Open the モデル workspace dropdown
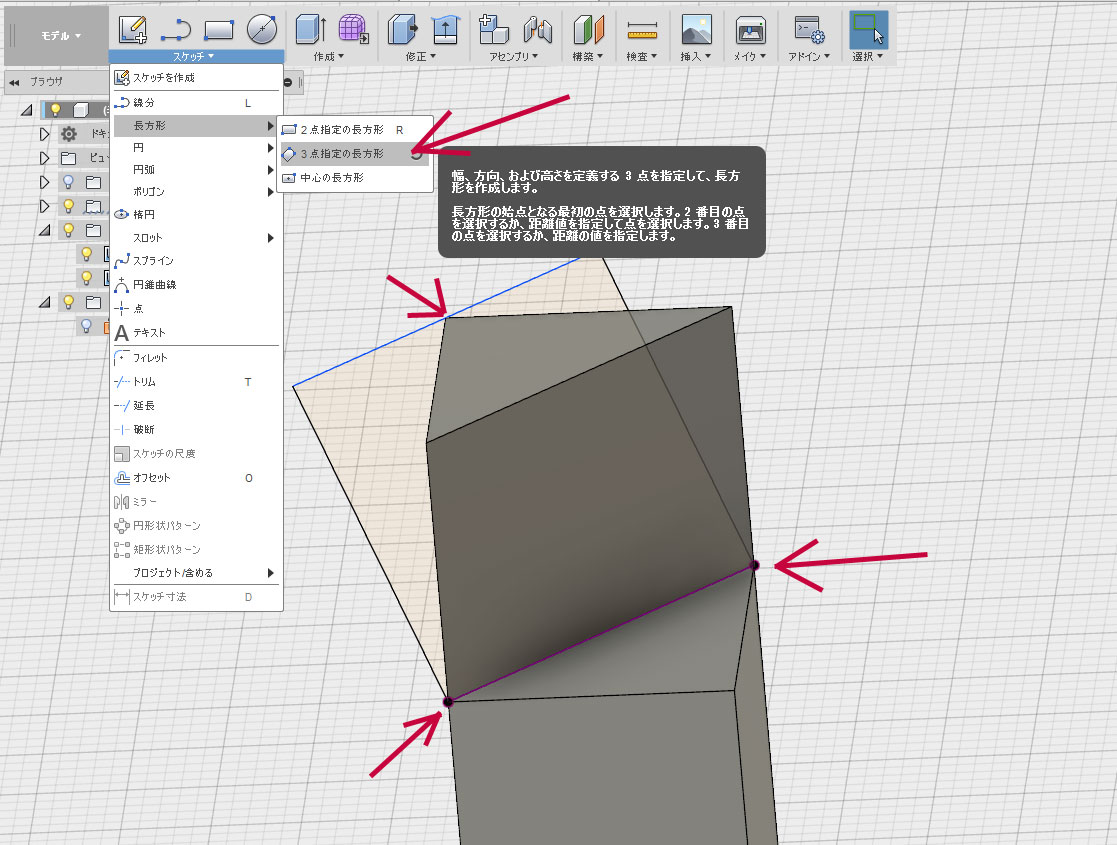The image size is (1117, 845). 62,35
